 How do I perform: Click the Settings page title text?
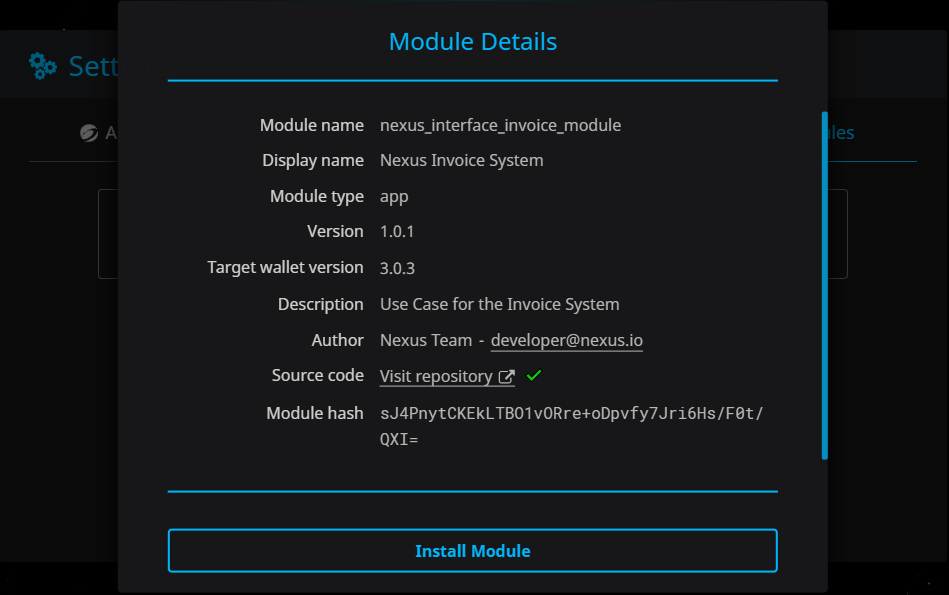click(94, 66)
